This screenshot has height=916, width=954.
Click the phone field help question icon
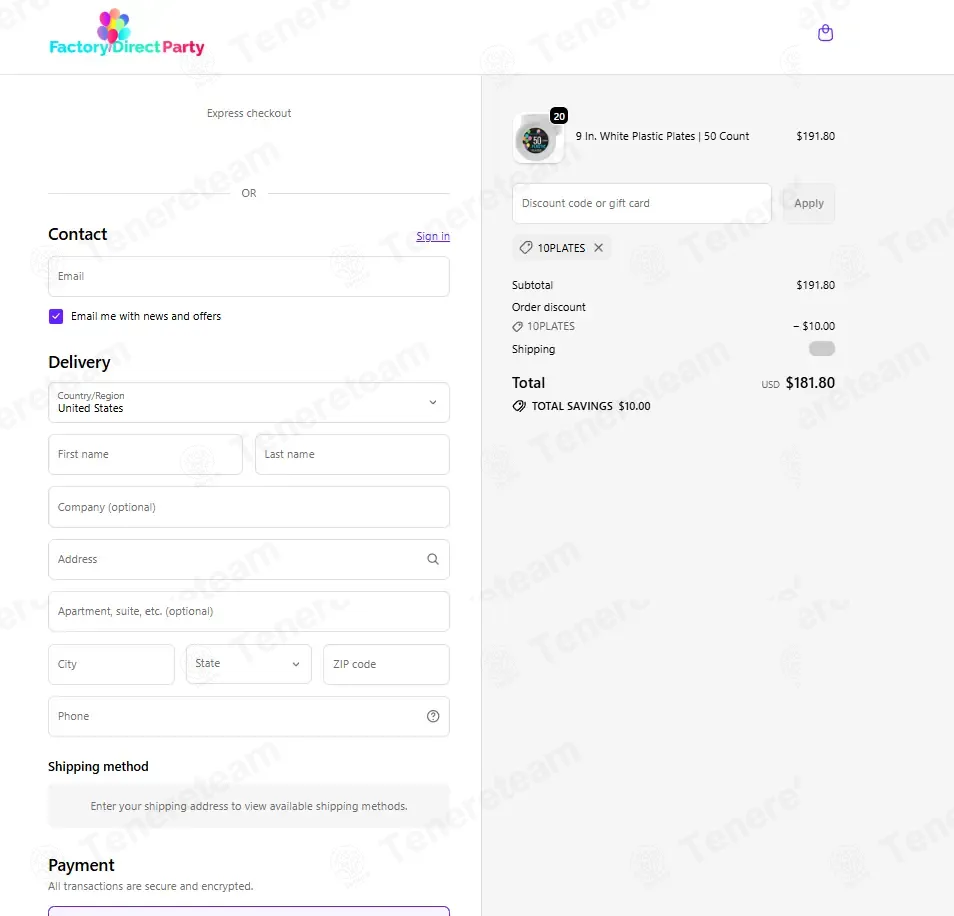pos(433,716)
